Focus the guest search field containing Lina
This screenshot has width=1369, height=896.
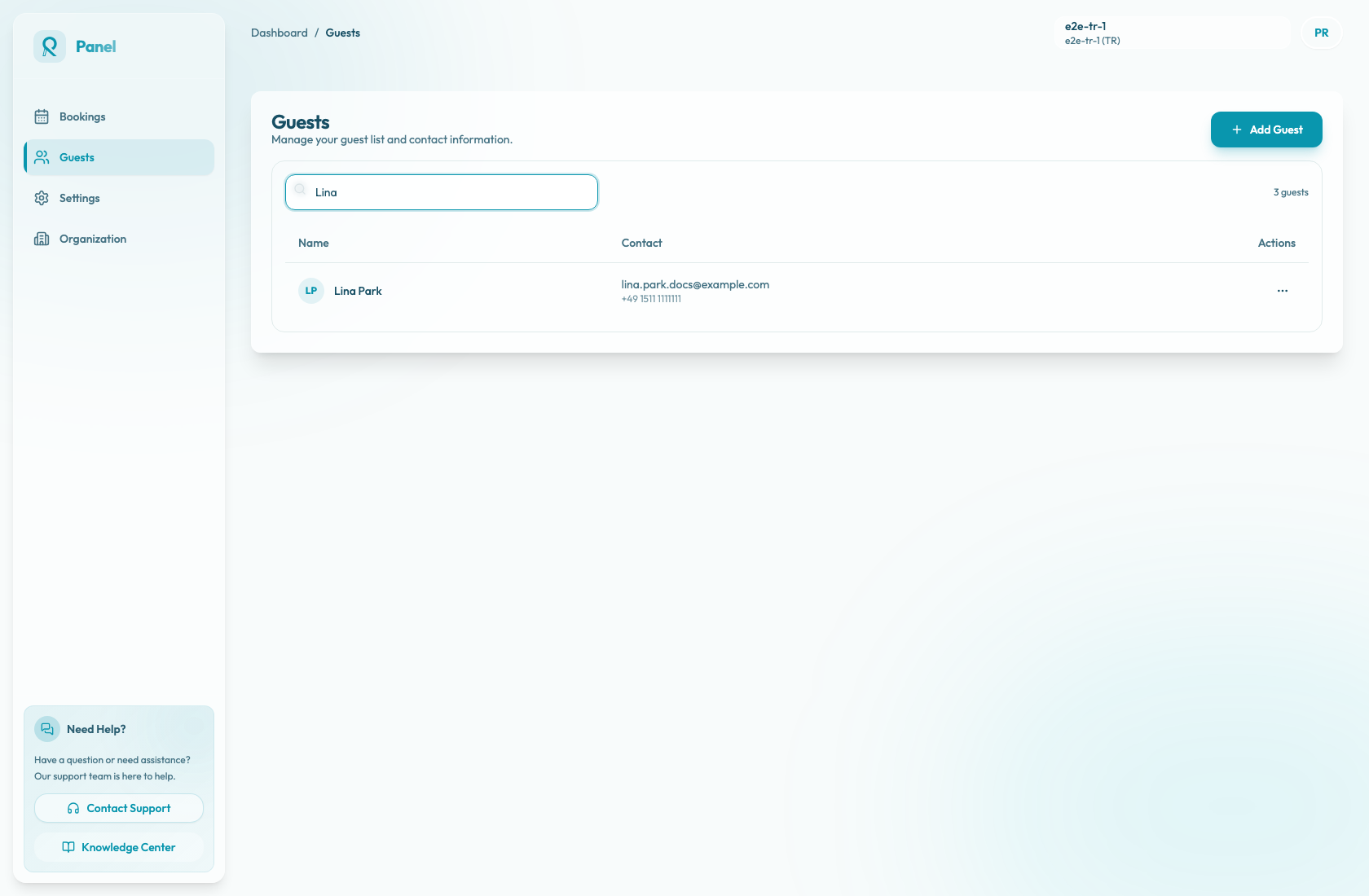(x=442, y=192)
